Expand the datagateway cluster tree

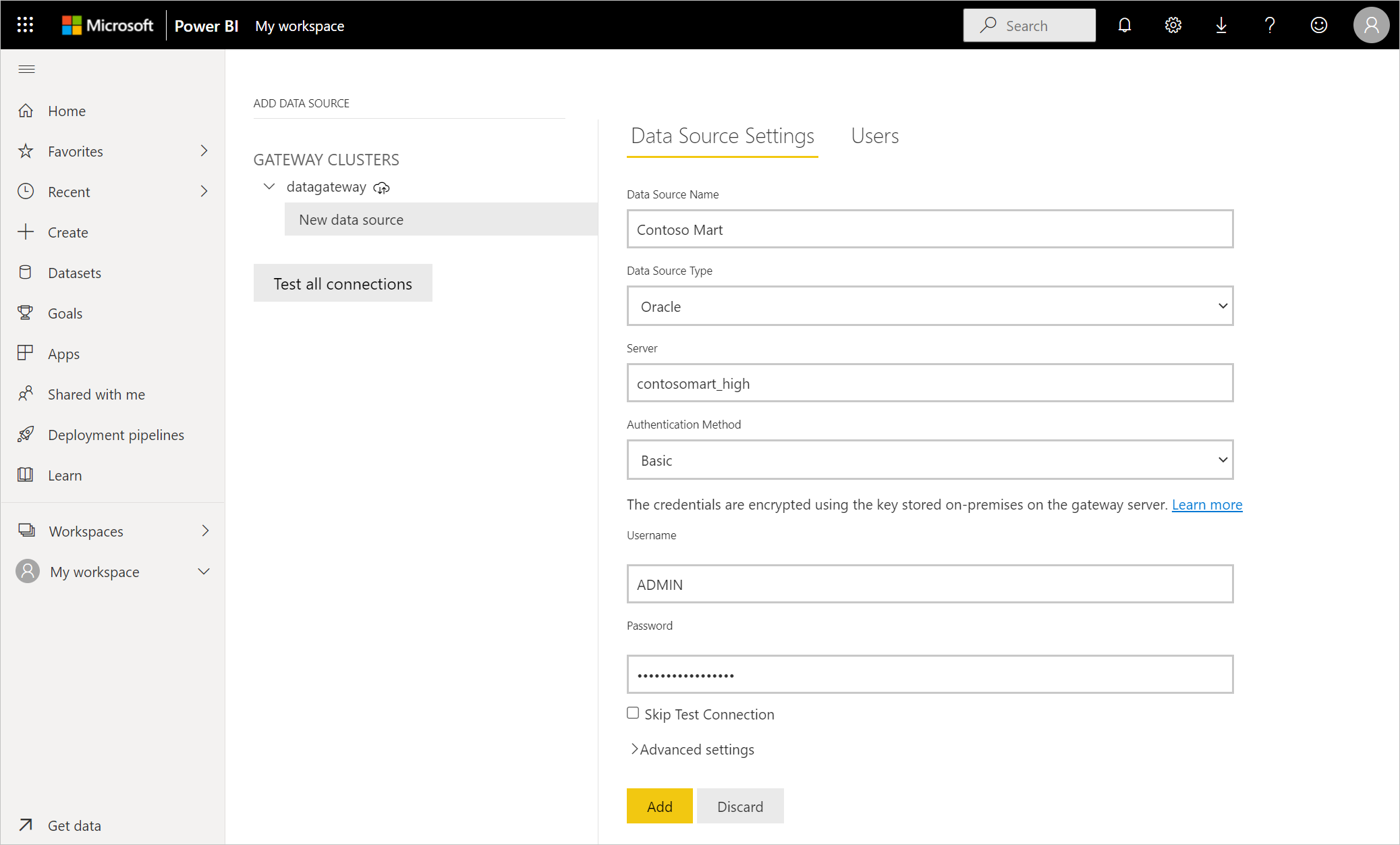[269, 187]
